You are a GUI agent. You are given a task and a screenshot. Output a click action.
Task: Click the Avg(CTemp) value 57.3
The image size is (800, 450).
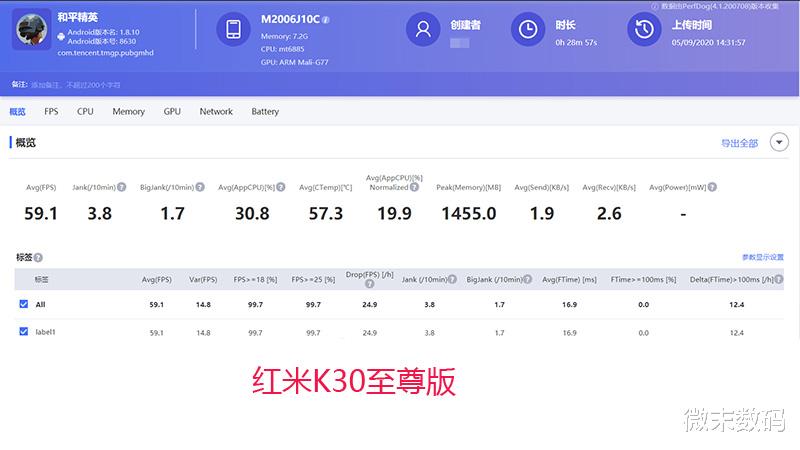point(326,213)
